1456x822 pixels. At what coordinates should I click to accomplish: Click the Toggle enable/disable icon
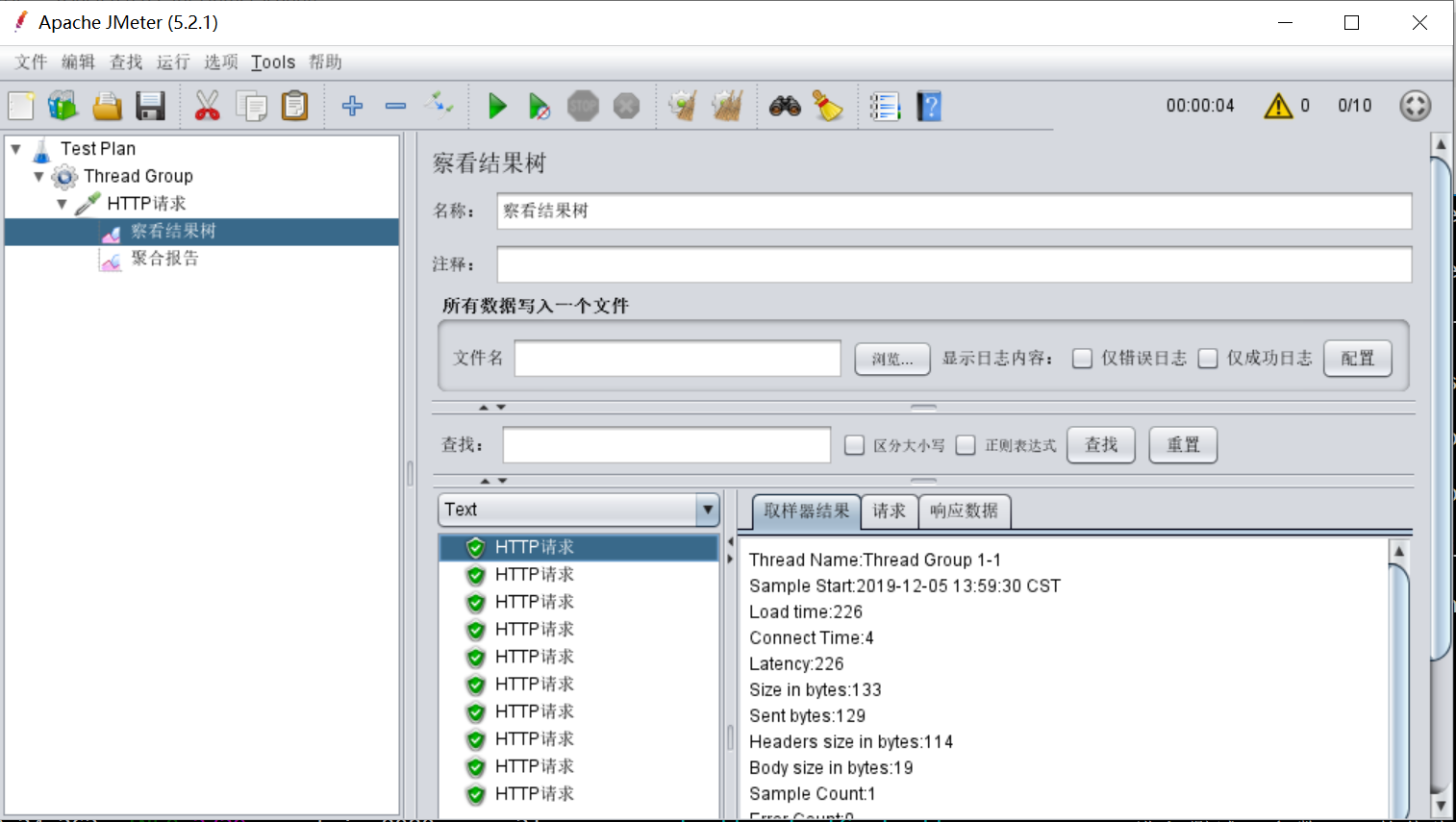click(x=439, y=104)
